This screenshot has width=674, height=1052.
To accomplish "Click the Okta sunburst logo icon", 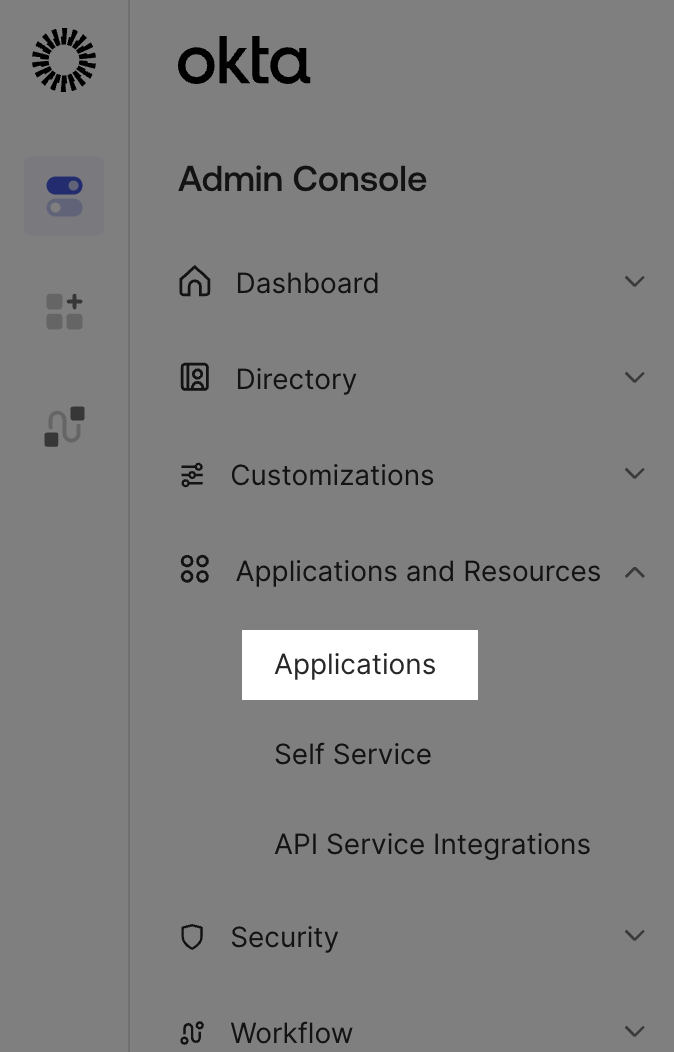I will click(64, 60).
